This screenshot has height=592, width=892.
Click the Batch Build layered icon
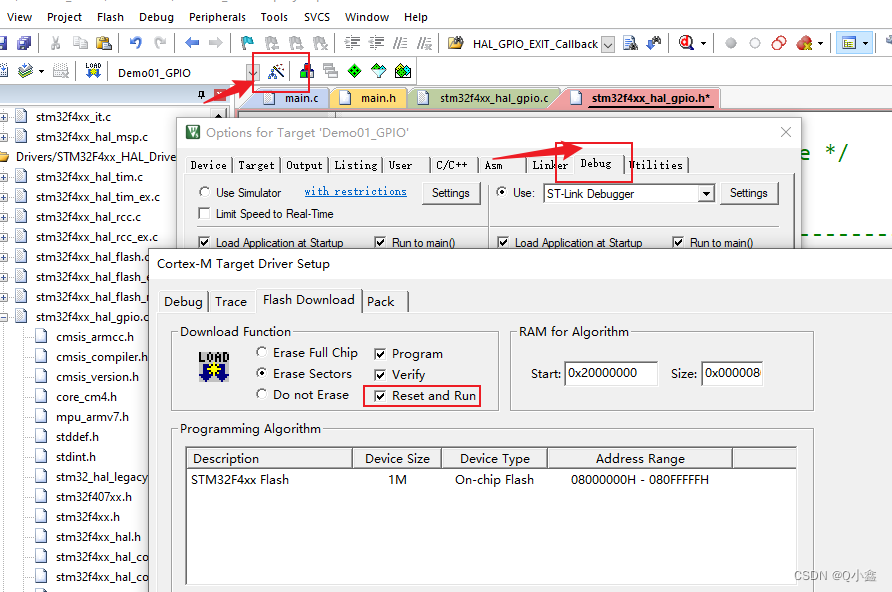(25, 71)
